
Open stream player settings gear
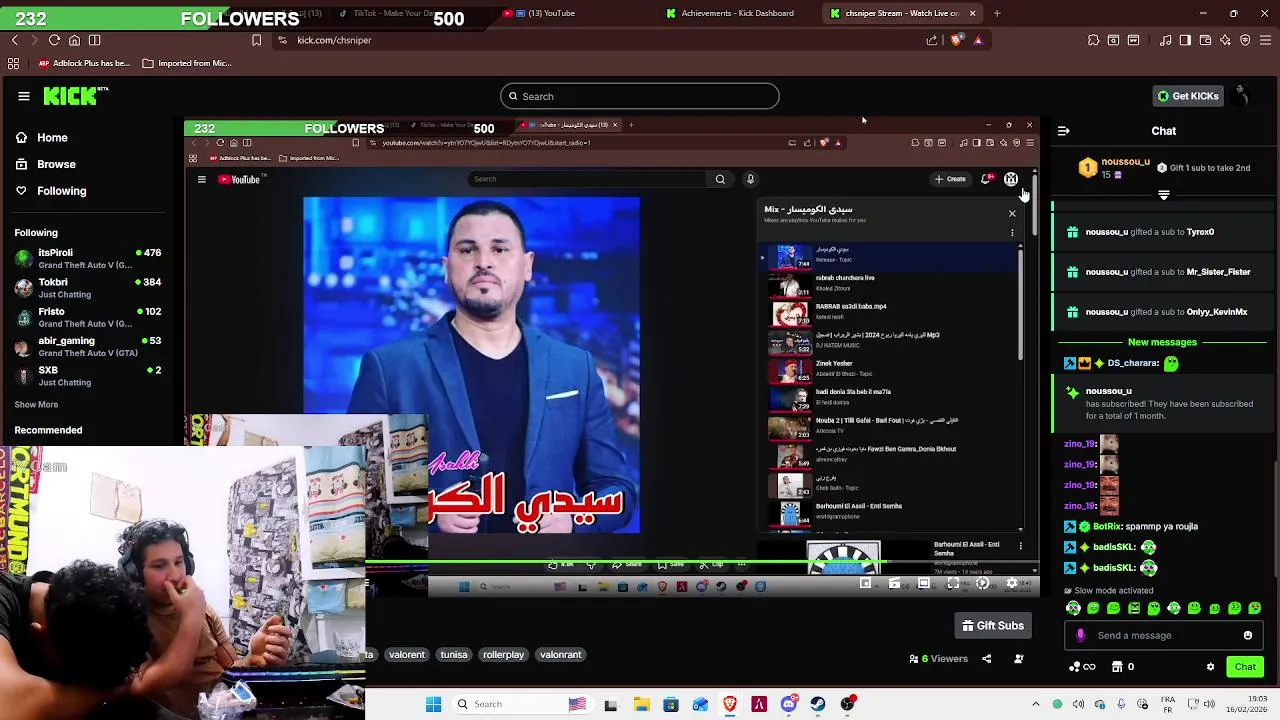click(x=1012, y=584)
